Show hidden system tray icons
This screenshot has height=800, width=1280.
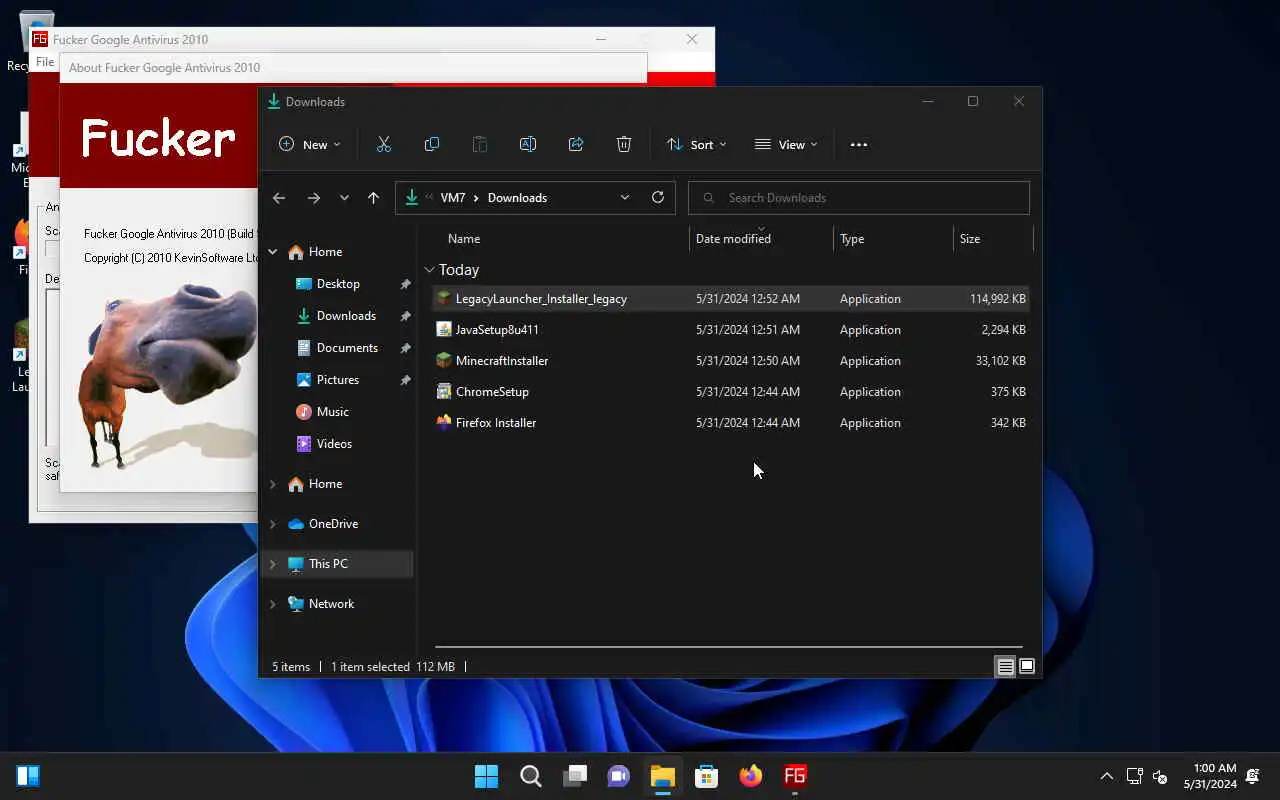click(x=1106, y=776)
